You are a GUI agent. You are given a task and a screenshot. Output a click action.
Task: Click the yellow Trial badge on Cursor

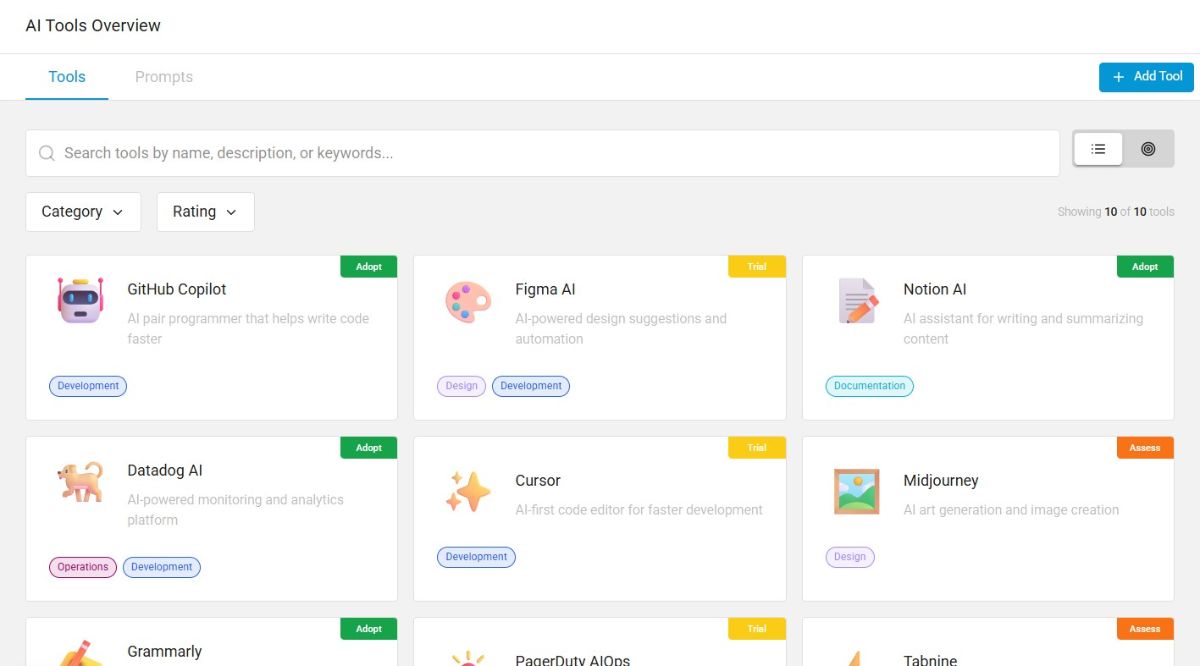pos(757,448)
